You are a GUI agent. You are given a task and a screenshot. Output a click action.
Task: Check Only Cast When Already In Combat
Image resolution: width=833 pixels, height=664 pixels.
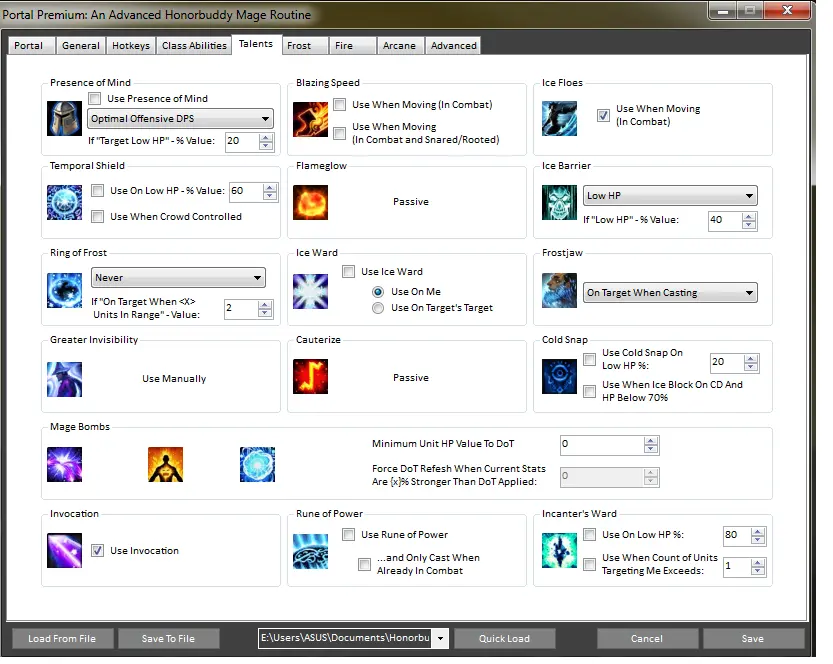(364, 564)
